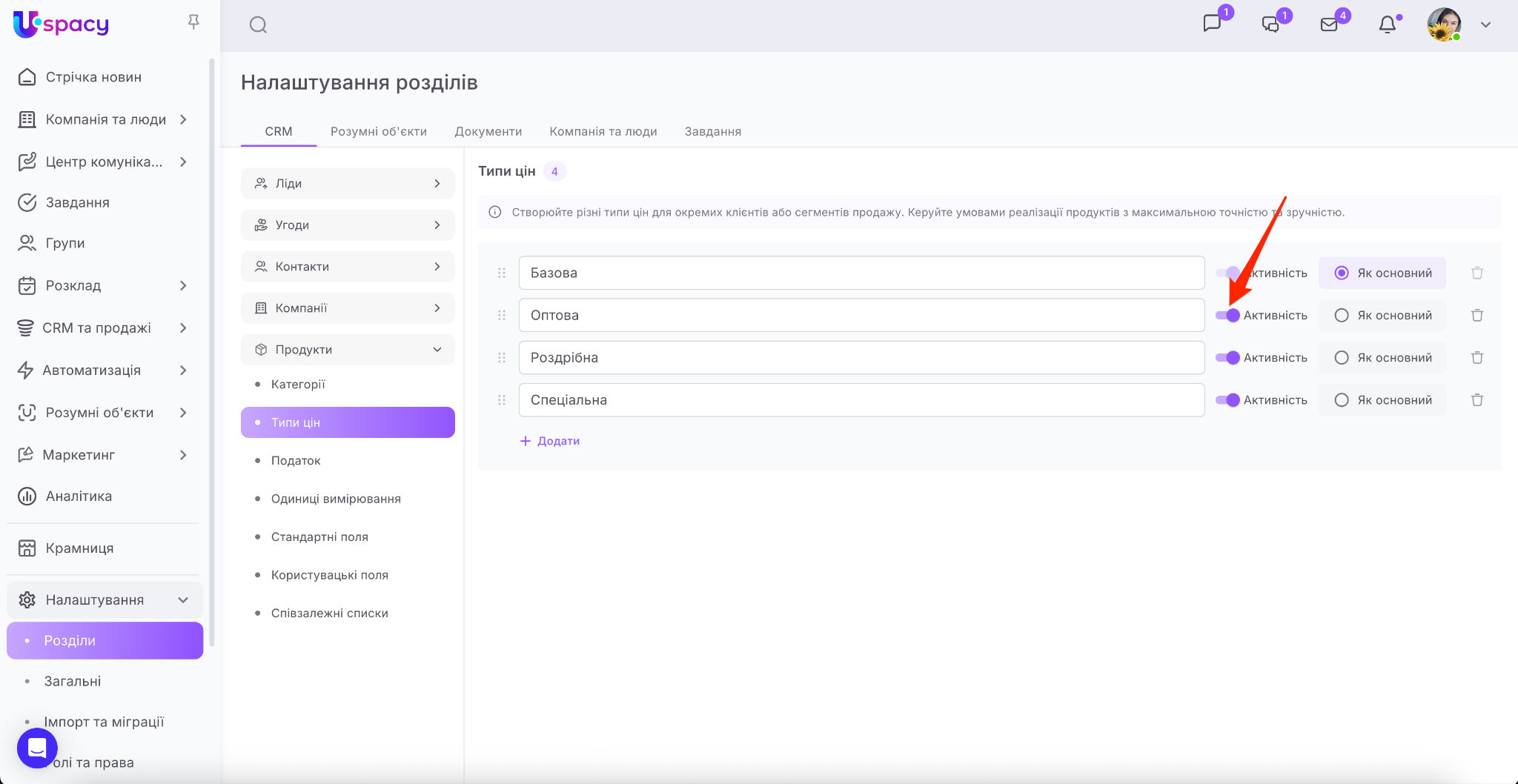
Task: Open user profile dropdown arrow
Action: click(1485, 25)
